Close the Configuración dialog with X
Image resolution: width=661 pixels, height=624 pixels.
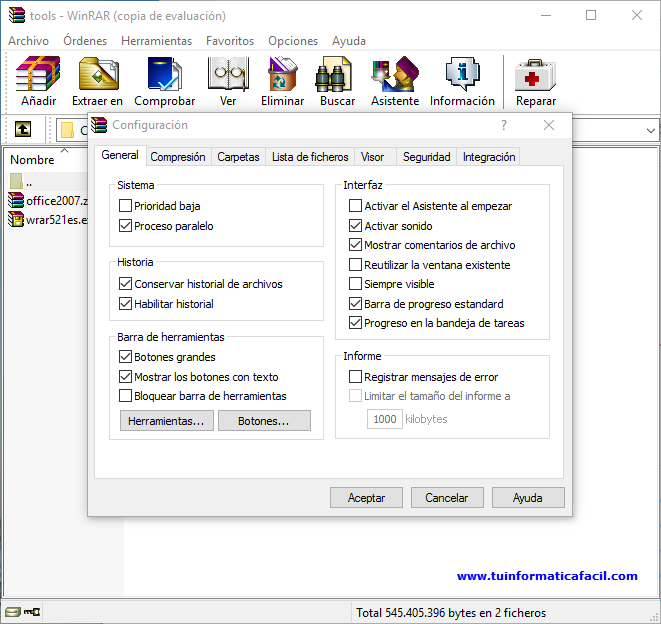[549, 125]
